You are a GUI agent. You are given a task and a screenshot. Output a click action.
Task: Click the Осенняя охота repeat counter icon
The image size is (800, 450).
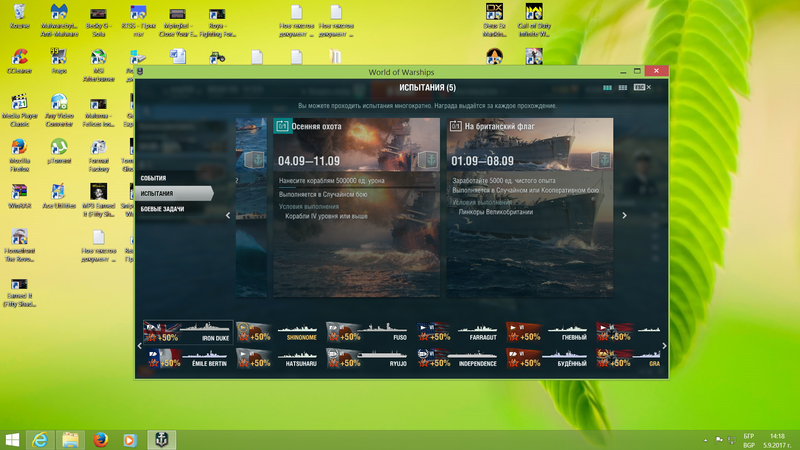(282, 126)
